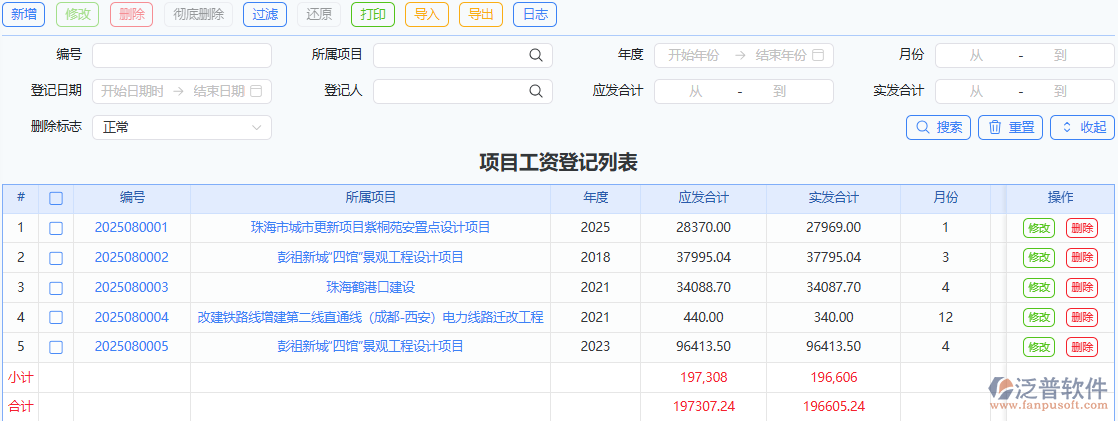The height and width of the screenshot is (421, 1118).
Task: Click the 应发合计 from field
Action: (695, 91)
